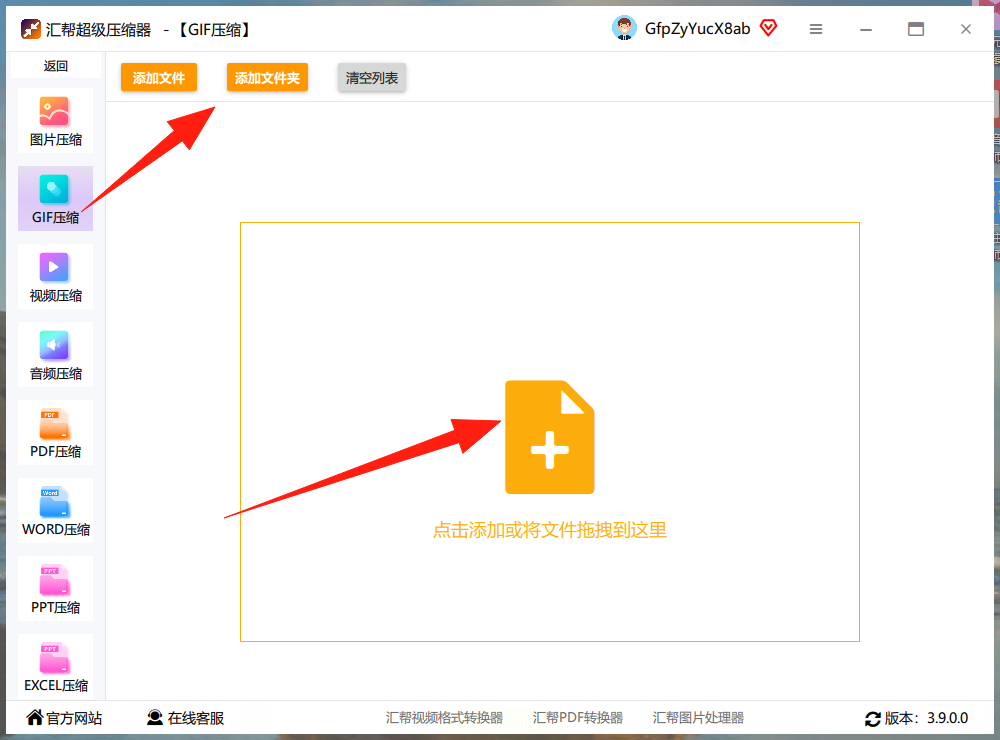Open the PPT压缩 compression tool
This screenshot has width=1000, height=740.
(x=55, y=589)
